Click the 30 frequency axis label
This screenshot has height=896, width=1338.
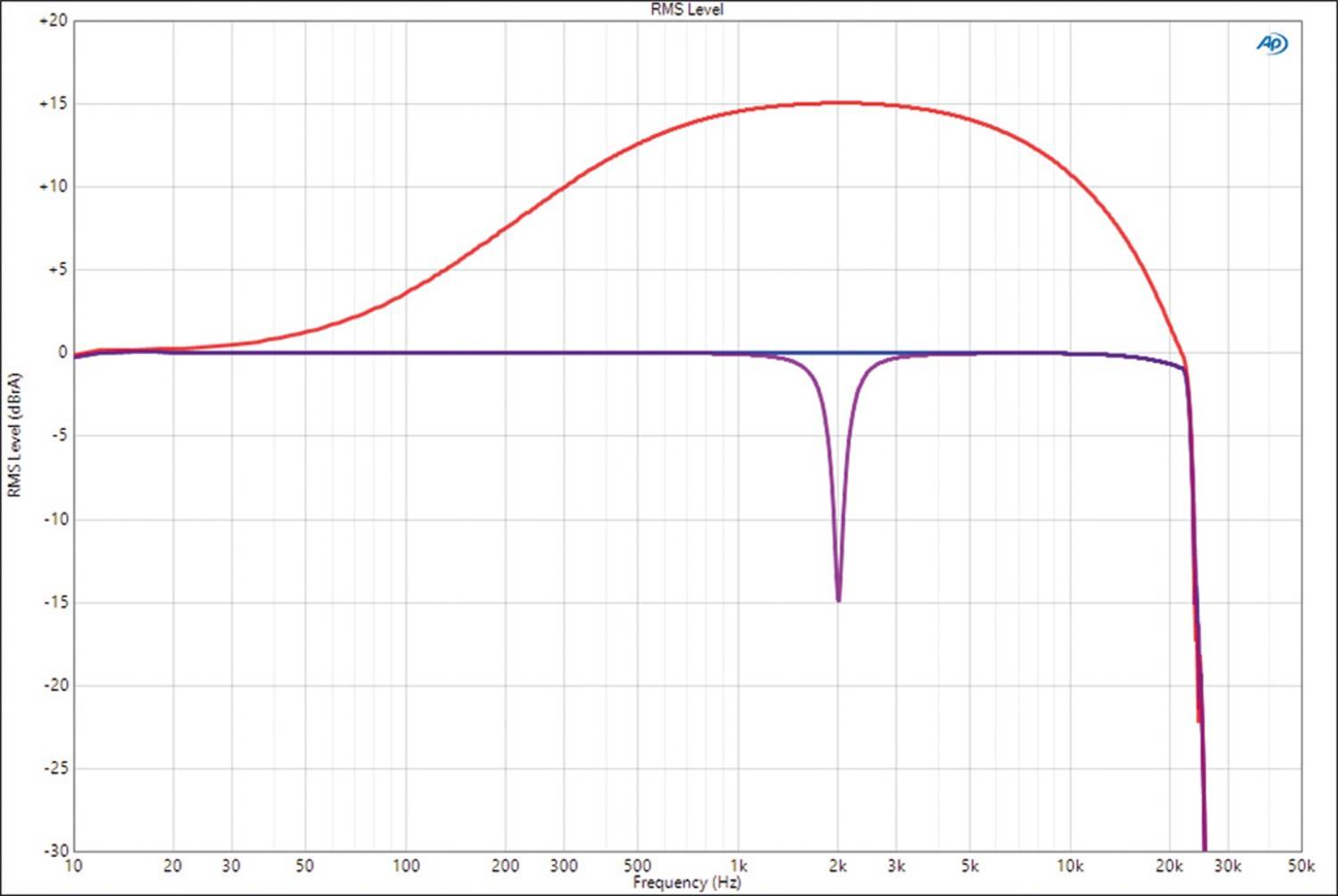231,866
